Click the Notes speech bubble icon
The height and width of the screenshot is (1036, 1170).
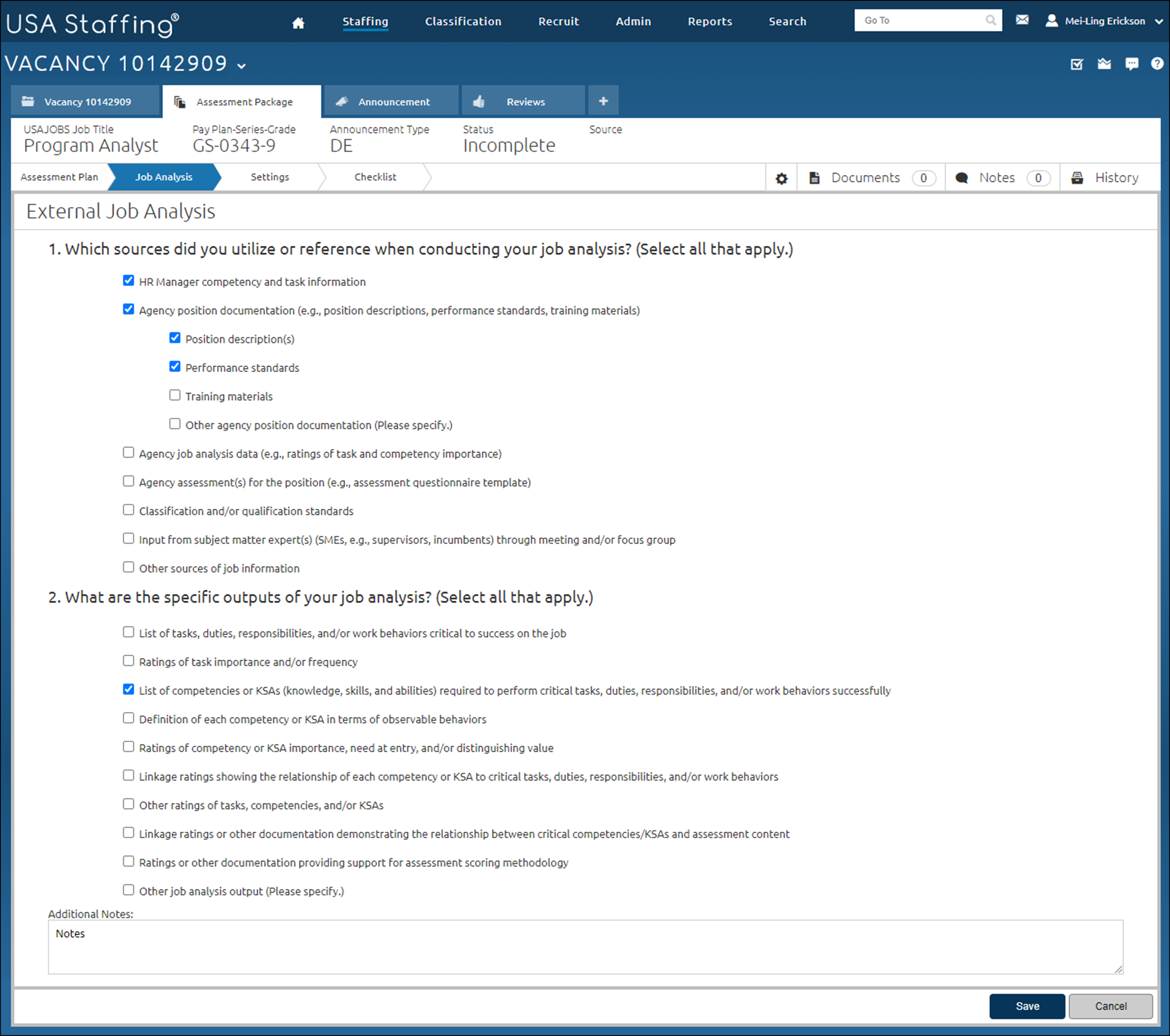point(962,178)
